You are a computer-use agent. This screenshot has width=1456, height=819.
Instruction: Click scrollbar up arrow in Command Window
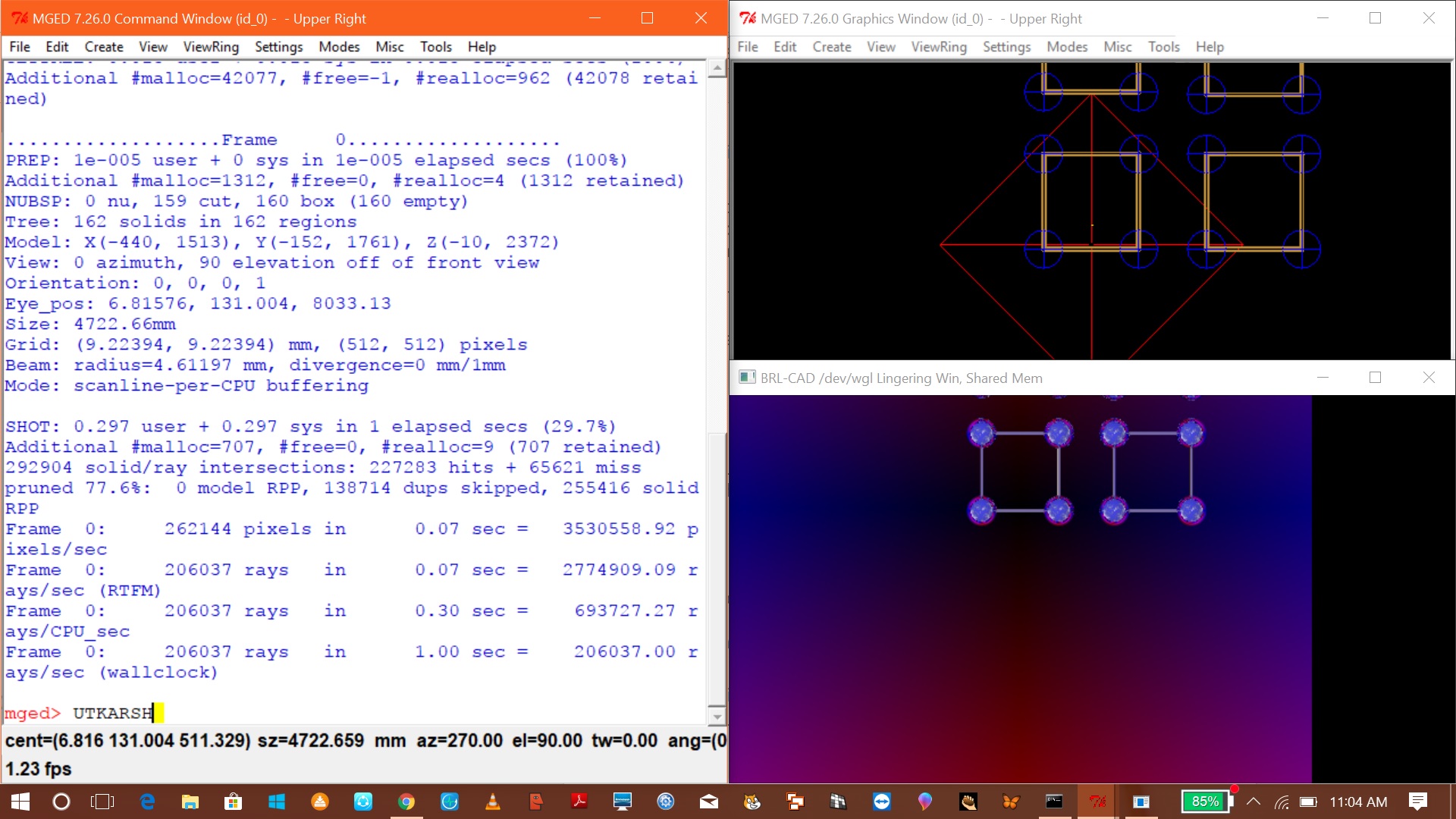pos(717,68)
